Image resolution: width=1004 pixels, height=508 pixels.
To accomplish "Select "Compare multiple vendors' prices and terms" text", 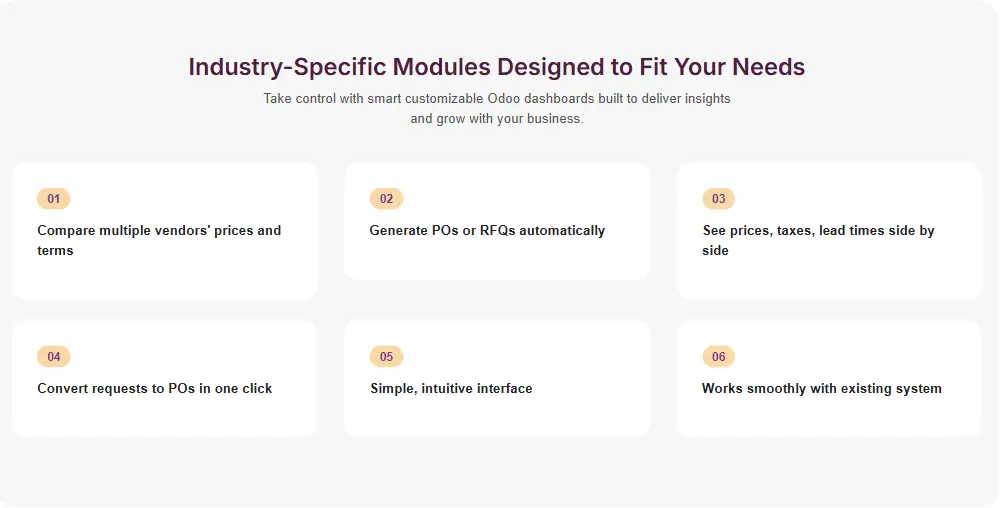I will [x=159, y=240].
